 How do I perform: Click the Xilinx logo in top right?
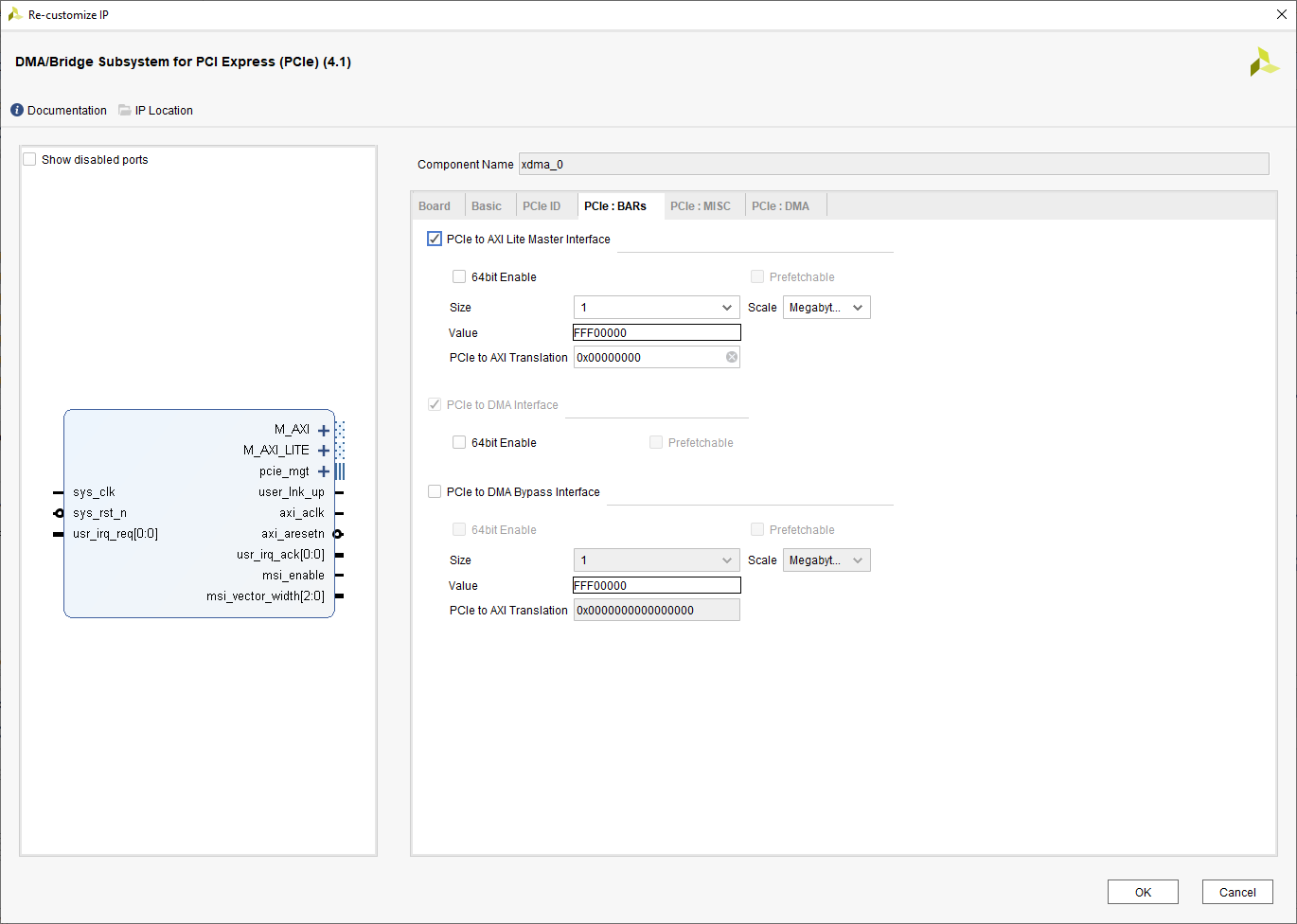[1263, 62]
